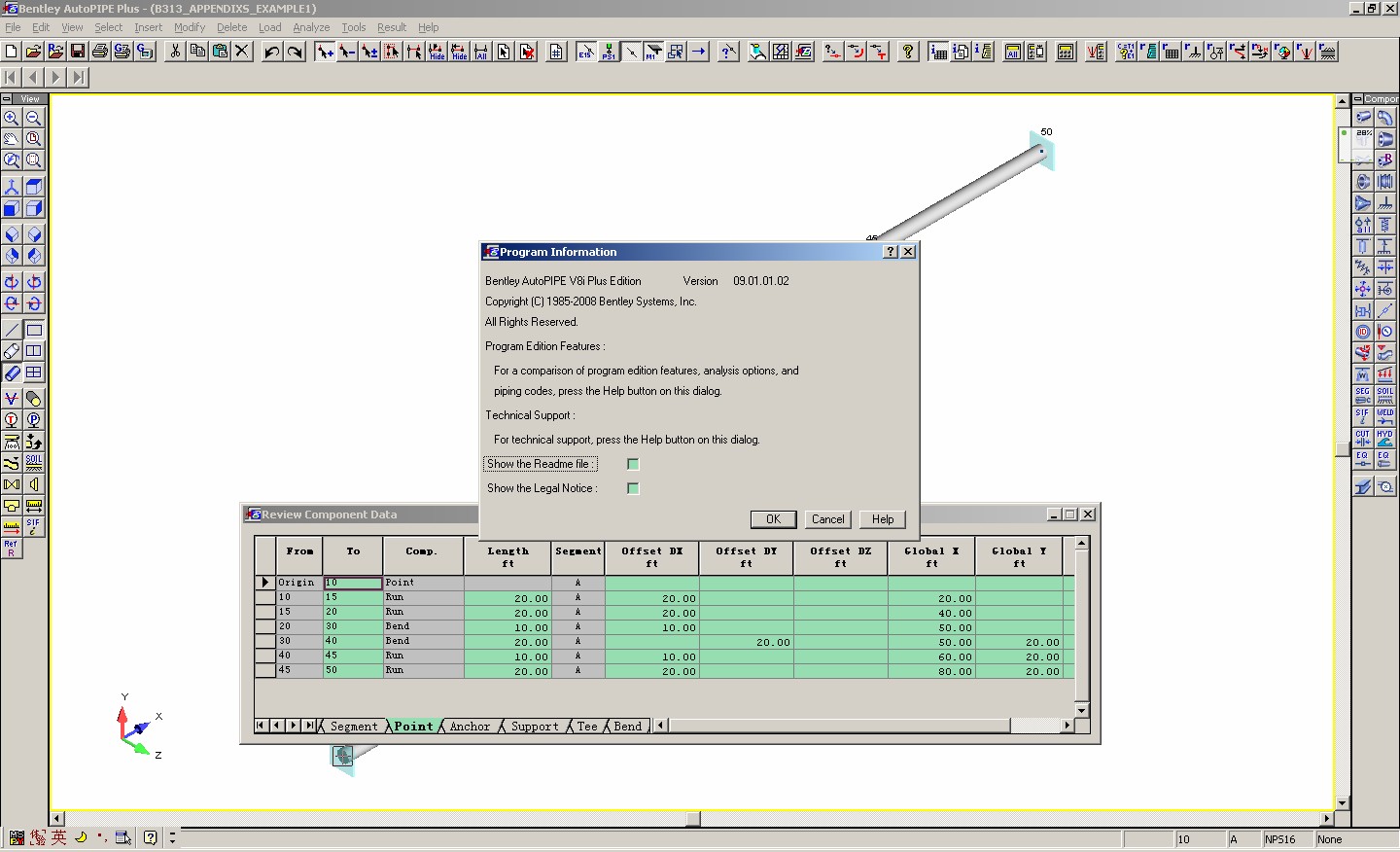This screenshot has height=852, width=1400.
Task: Click the Zoom Out magnifier icon
Action: pos(34,118)
